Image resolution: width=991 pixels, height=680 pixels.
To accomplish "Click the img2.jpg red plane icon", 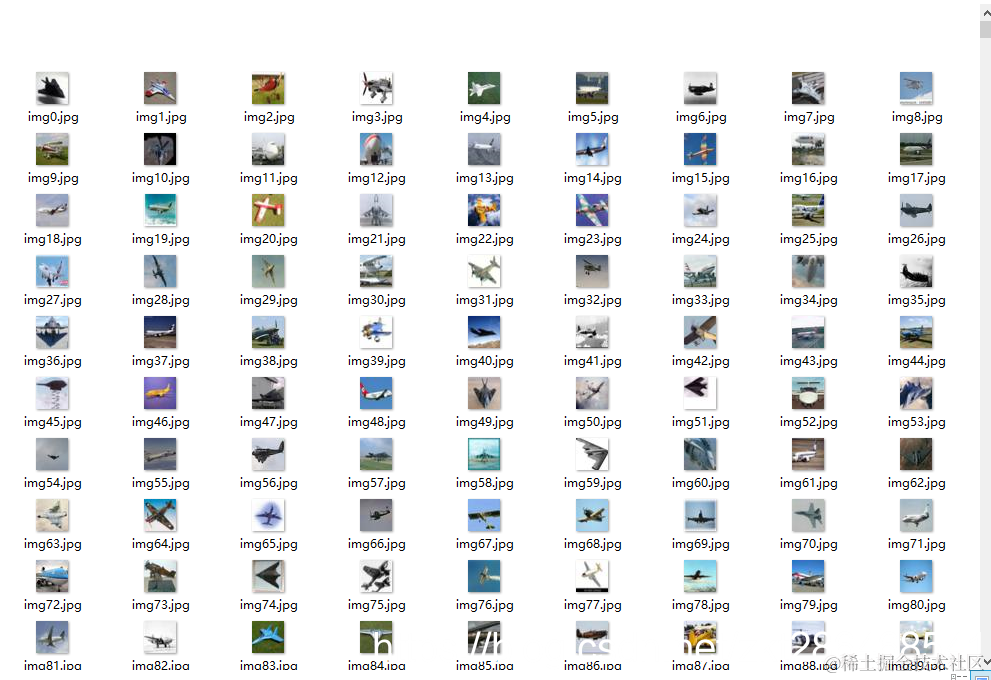I will (x=269, y=88).
